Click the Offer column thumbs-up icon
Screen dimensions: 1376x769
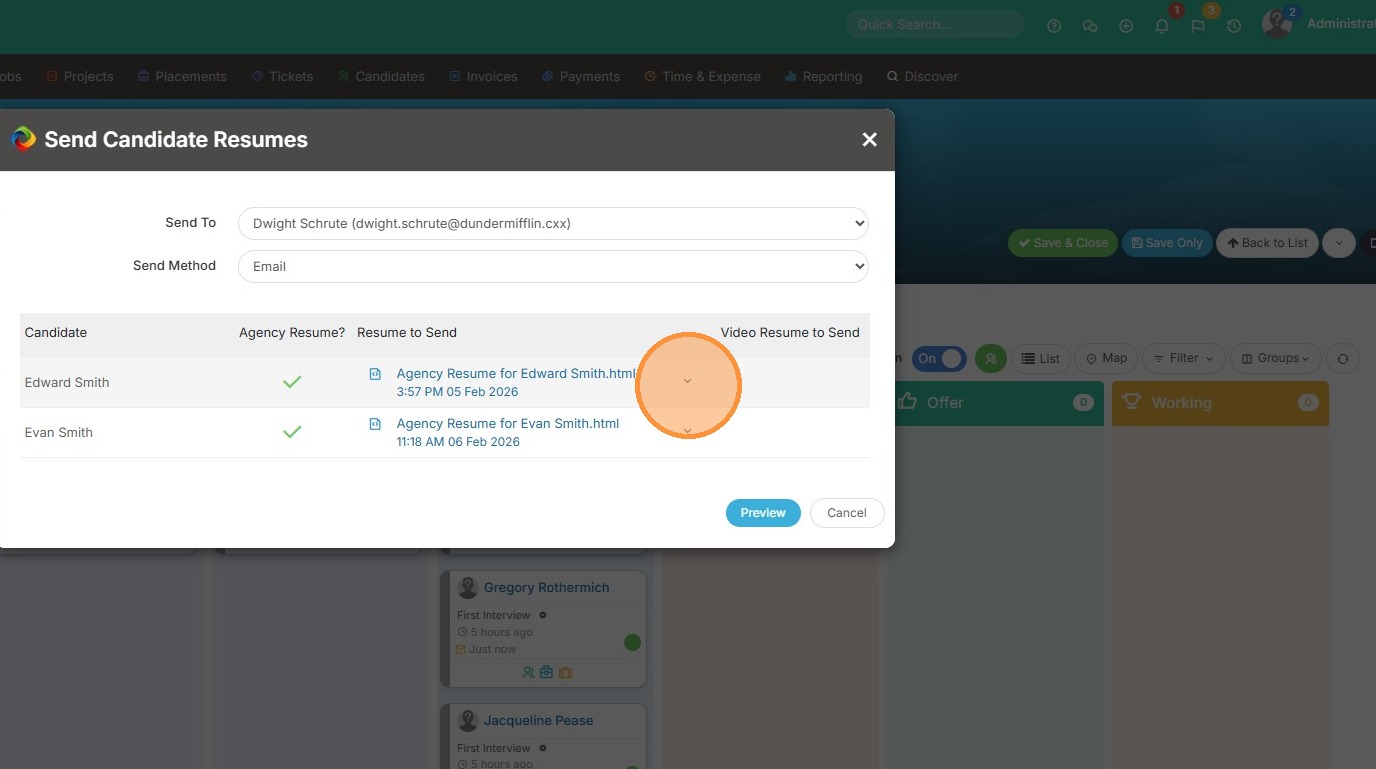coord(908,401)
